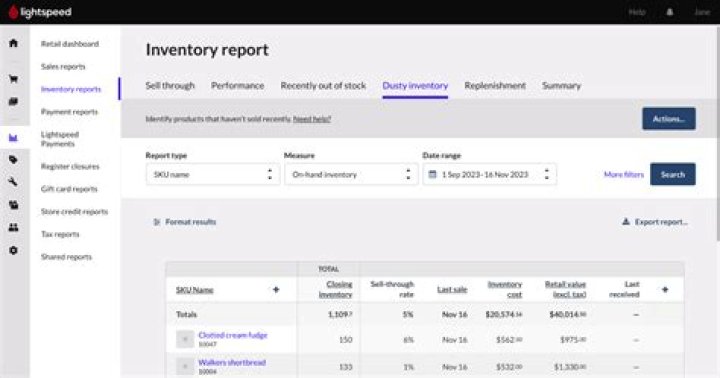Click the Export report... label

point(661,222)
